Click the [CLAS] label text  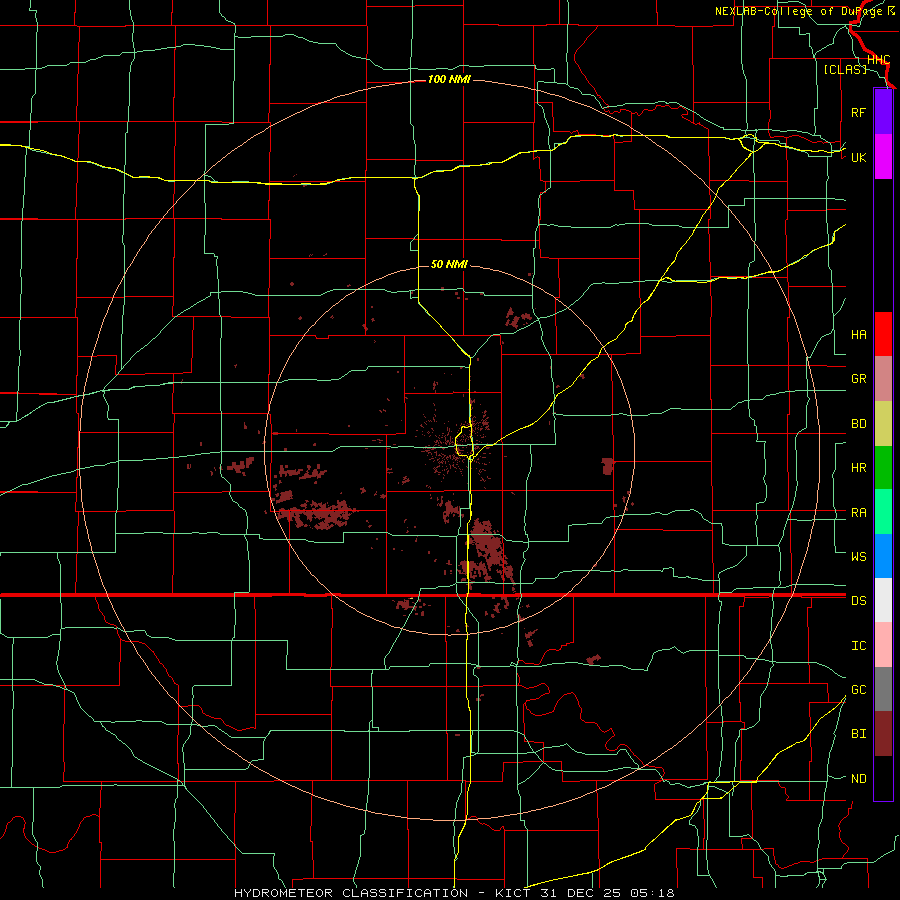click(x=845, y=69)
